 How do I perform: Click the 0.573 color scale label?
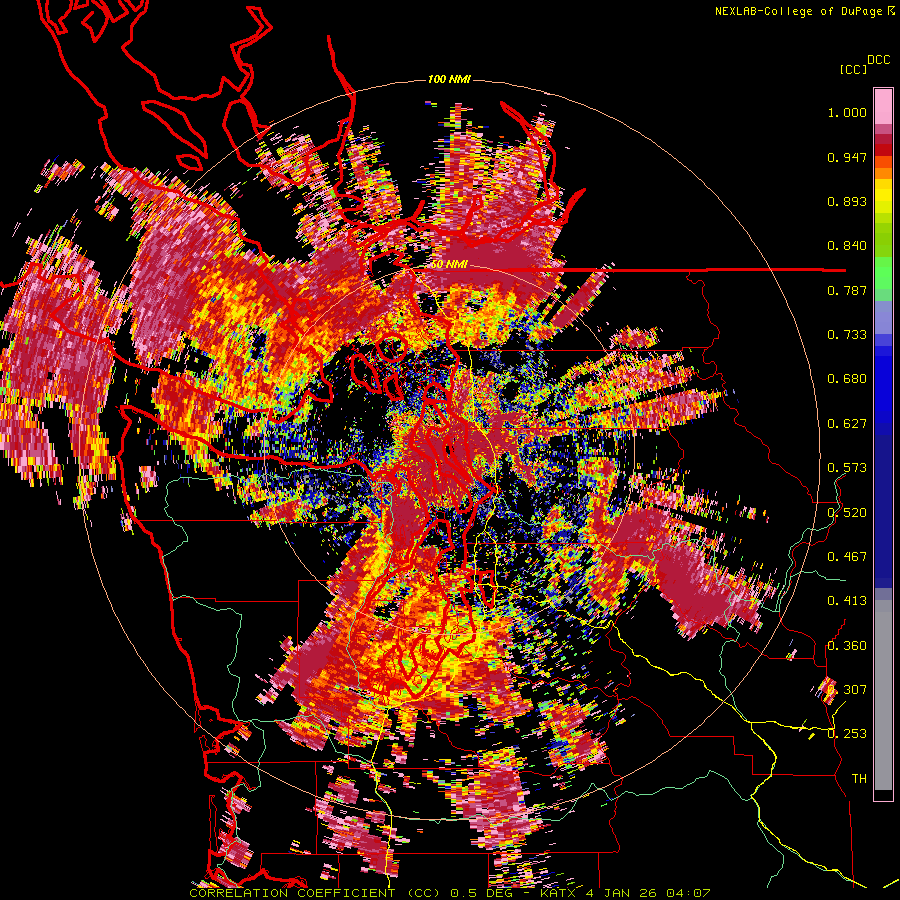click(847, 468)
